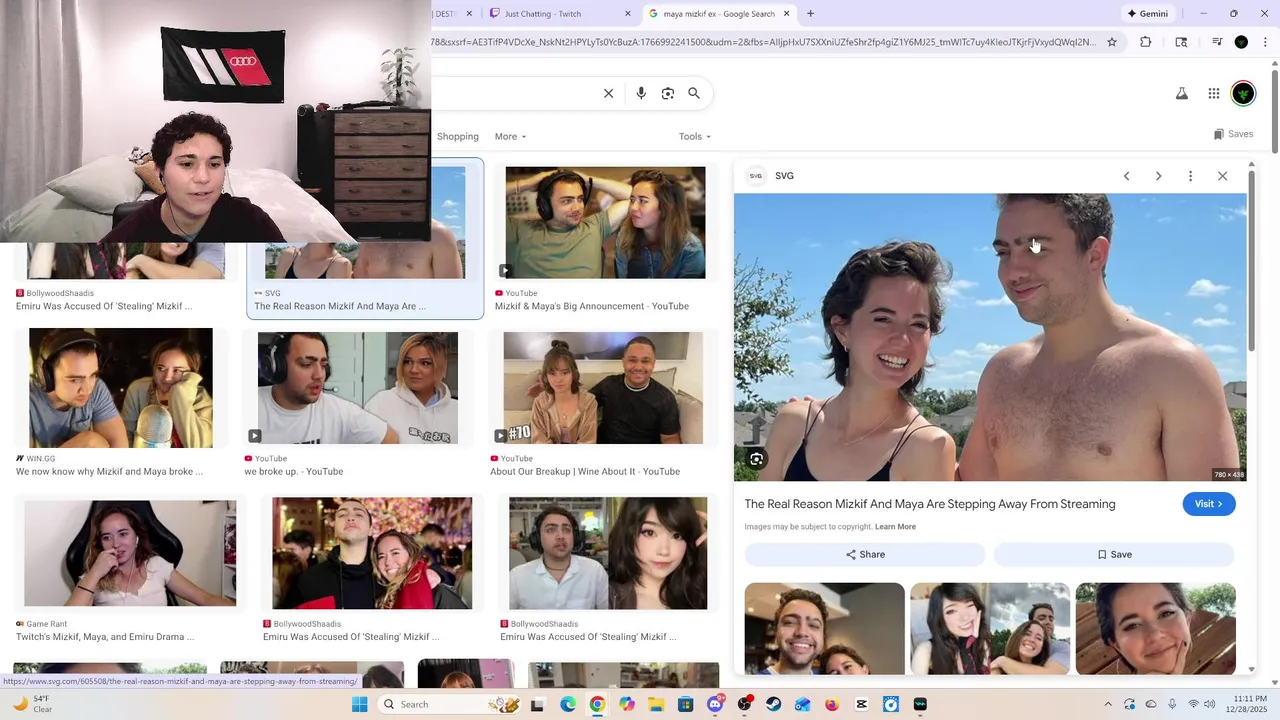Expand the More search filters dropdown
This screenshot has height=720, width=1280.
point(510,136)
